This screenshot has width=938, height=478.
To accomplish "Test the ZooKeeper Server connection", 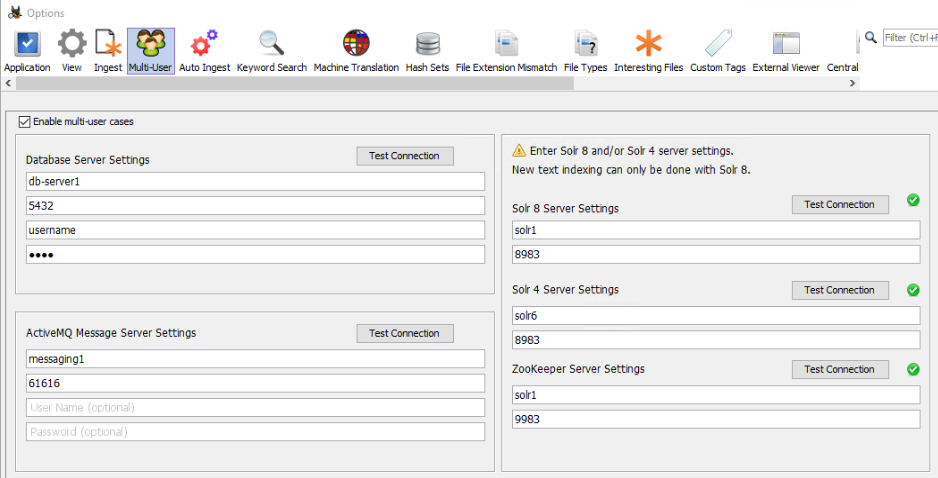I will coord(839,369).
